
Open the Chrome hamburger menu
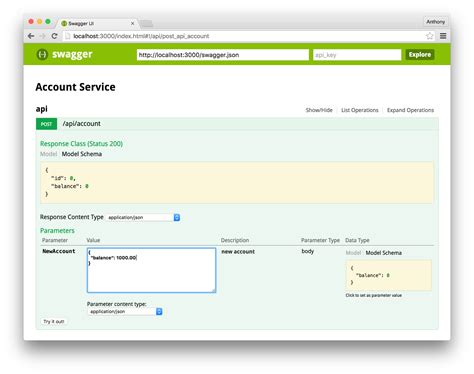pos(443,36)
